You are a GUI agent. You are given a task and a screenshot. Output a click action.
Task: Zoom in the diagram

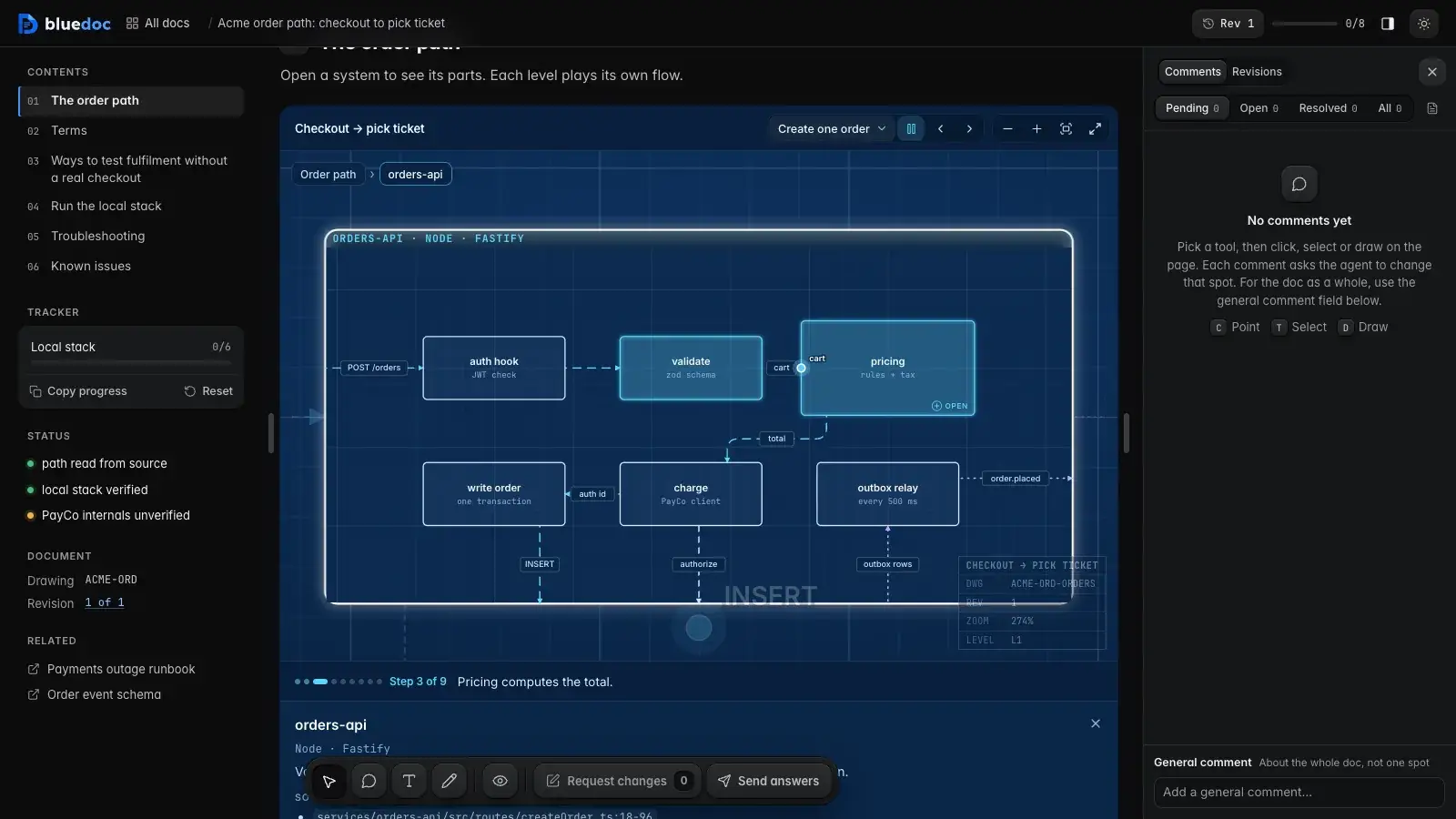[1036, 129]
